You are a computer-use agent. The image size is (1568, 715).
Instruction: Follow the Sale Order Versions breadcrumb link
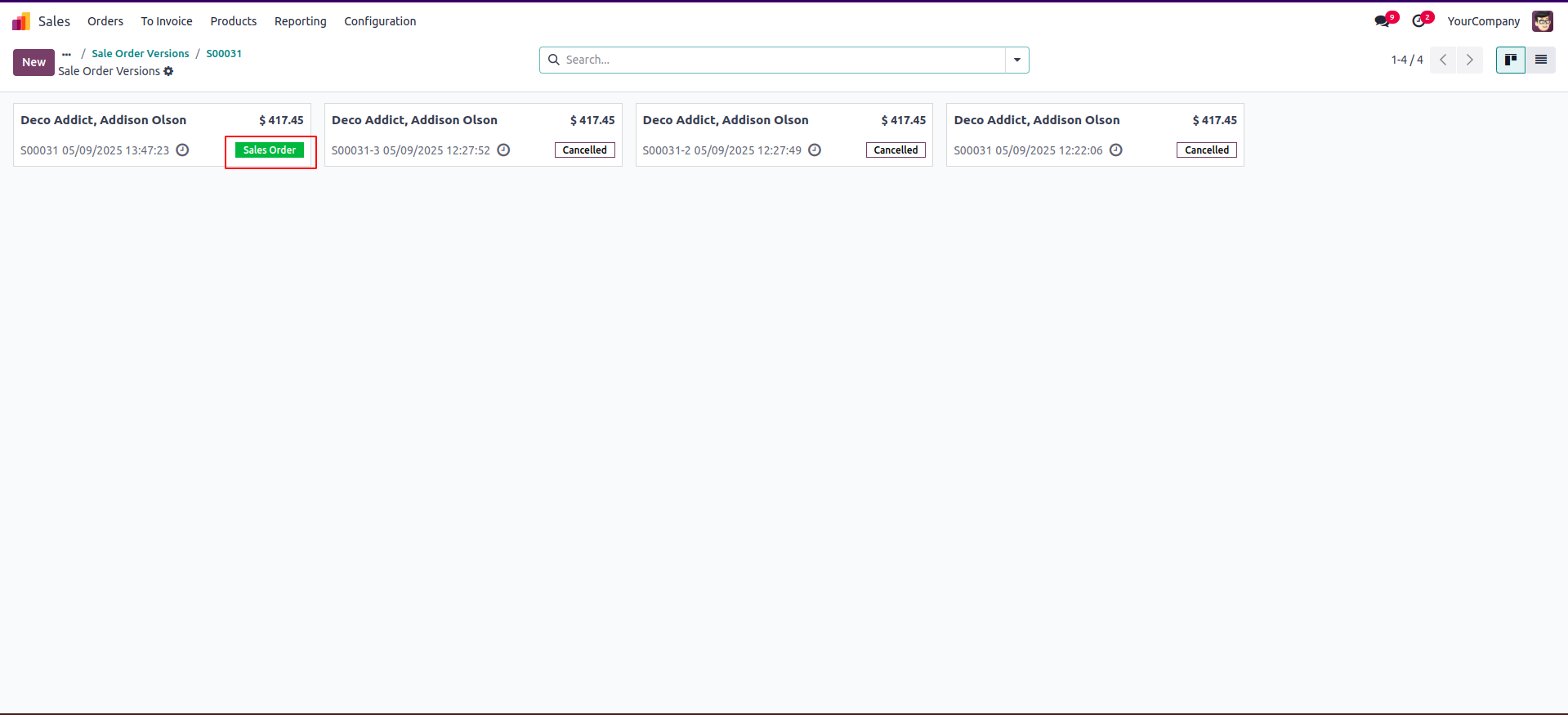tap(141, 54)
